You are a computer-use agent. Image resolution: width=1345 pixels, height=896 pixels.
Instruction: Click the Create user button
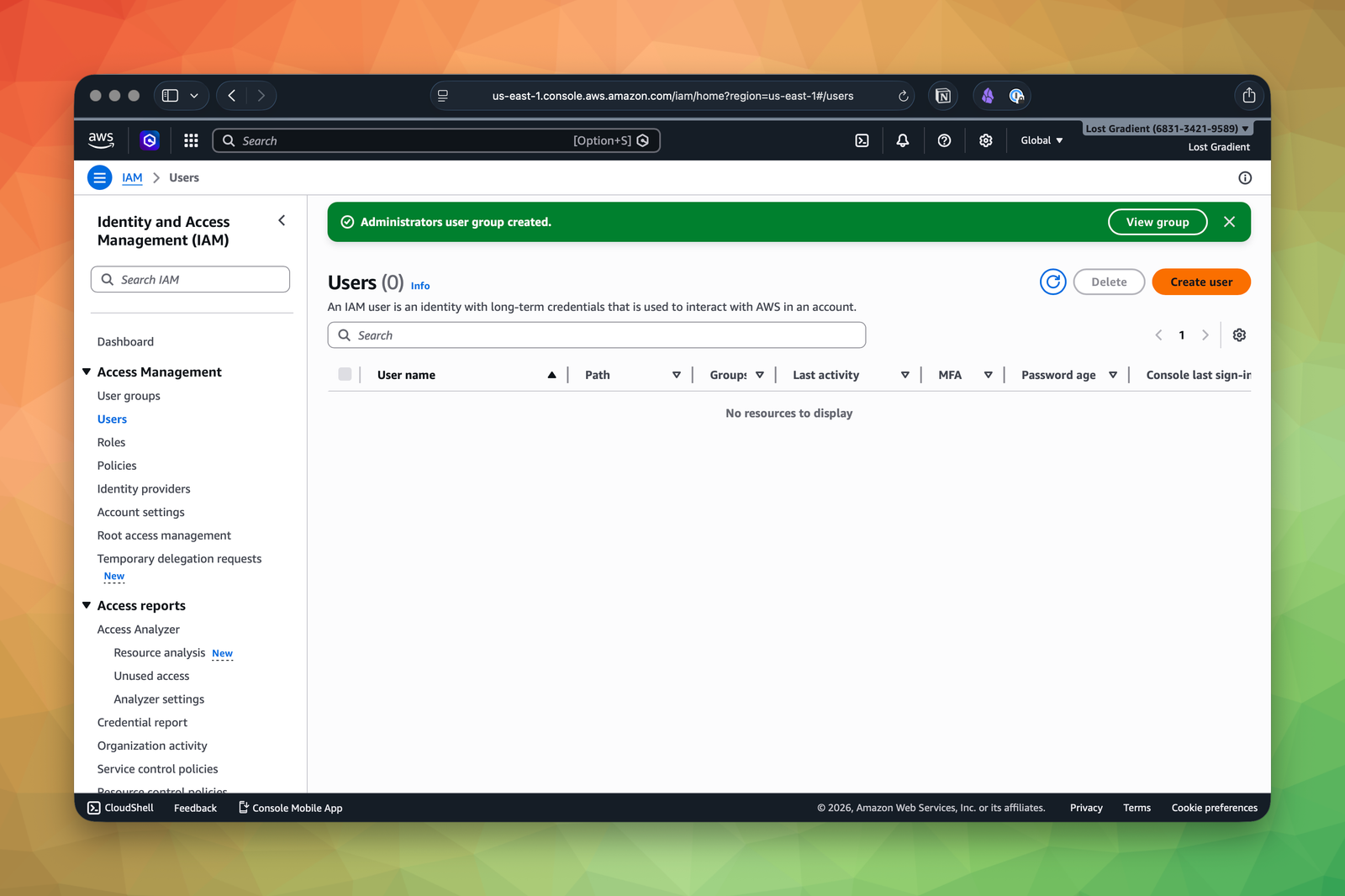click(x=1200, y=282)
